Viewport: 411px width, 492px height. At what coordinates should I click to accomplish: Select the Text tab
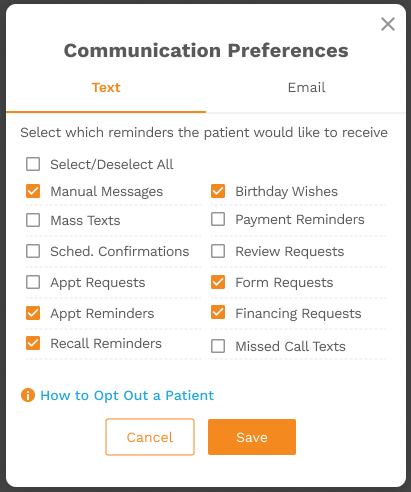coord(106,88)
